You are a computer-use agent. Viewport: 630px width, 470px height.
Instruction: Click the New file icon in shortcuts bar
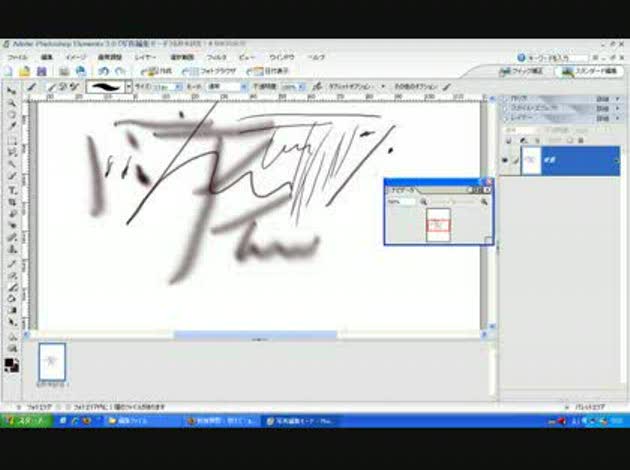8,72
